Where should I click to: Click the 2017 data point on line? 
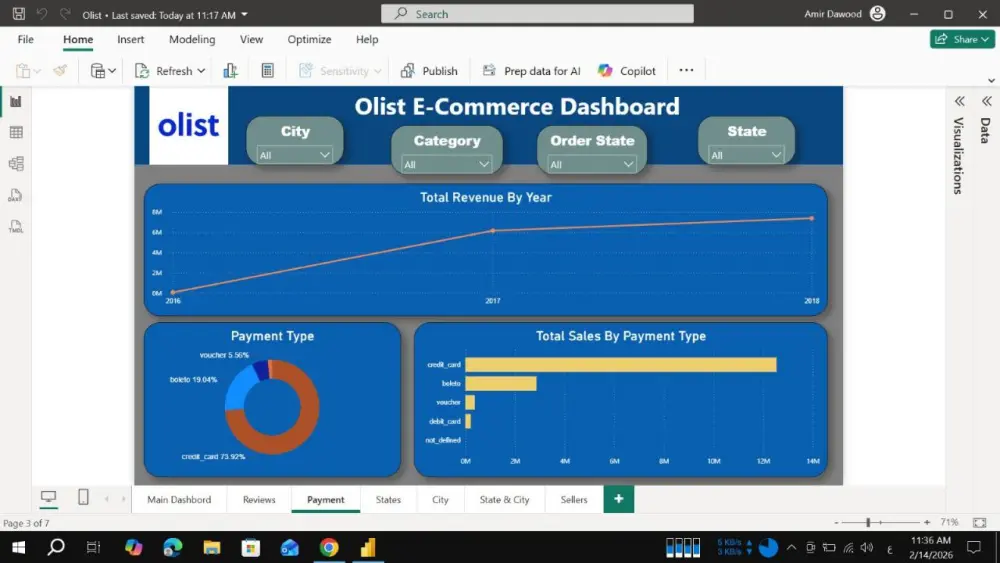[493, 231]
